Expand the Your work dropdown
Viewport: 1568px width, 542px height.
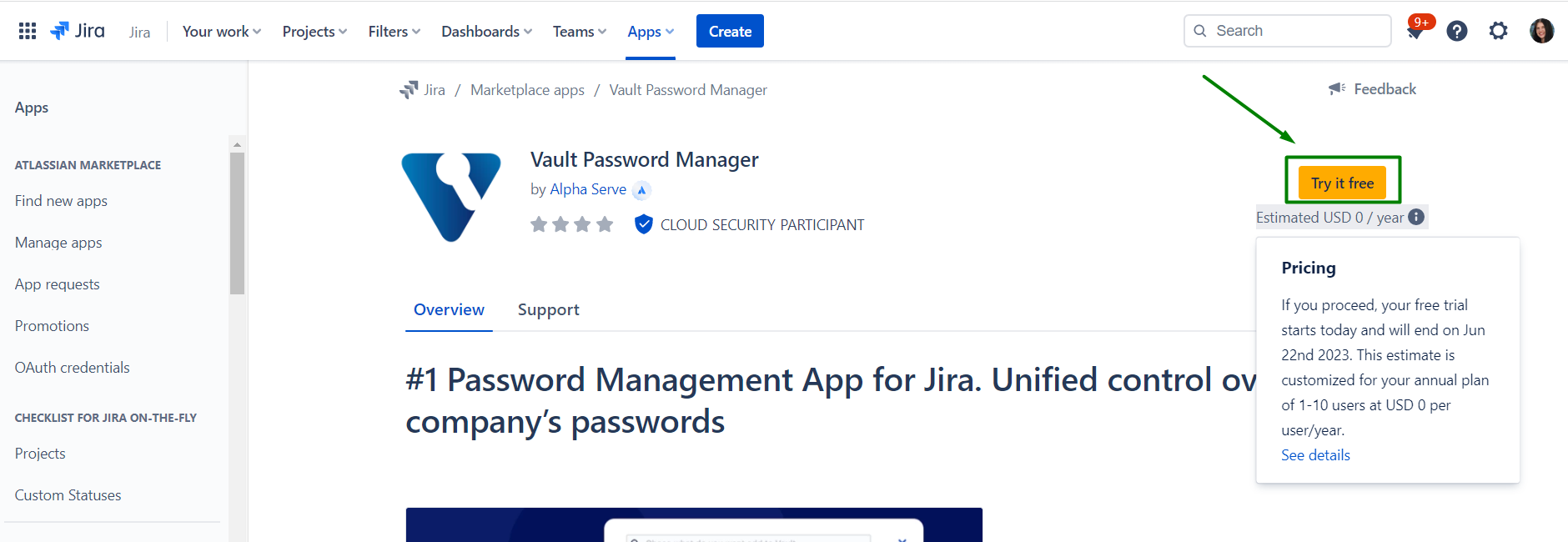(222, 31)
